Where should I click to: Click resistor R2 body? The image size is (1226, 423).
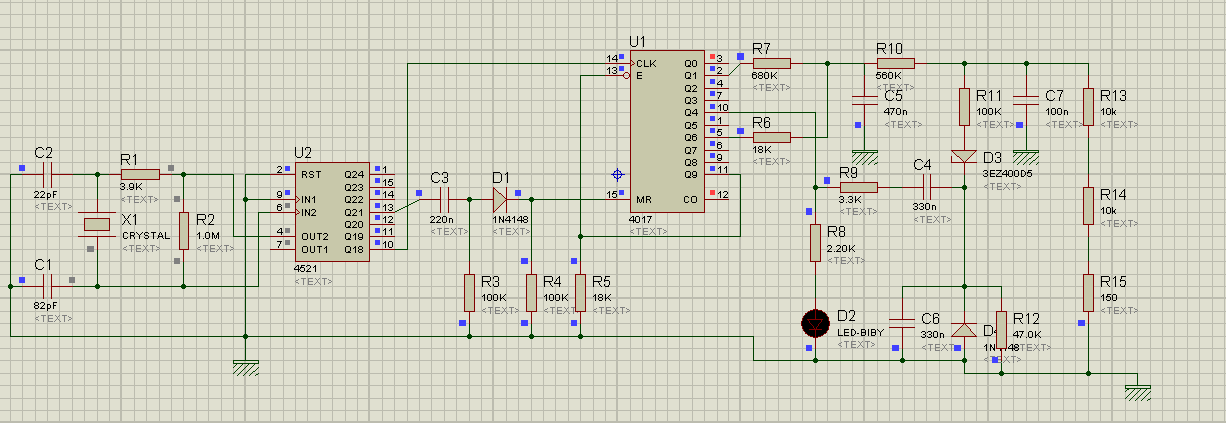tap(184, 230)
